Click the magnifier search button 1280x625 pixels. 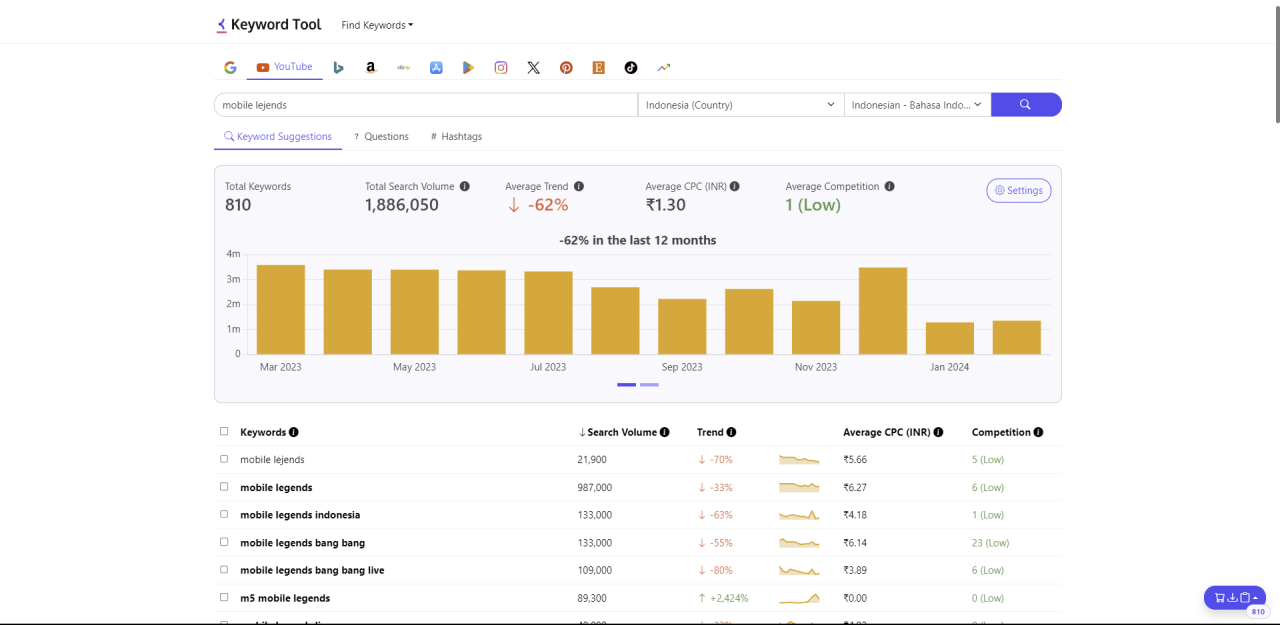tap(1025, 105)
